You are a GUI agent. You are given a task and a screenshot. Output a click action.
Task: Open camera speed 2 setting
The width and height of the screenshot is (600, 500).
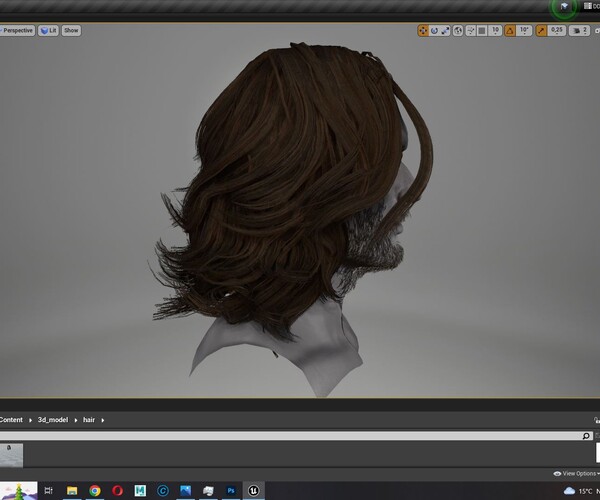tap(579, 31)
